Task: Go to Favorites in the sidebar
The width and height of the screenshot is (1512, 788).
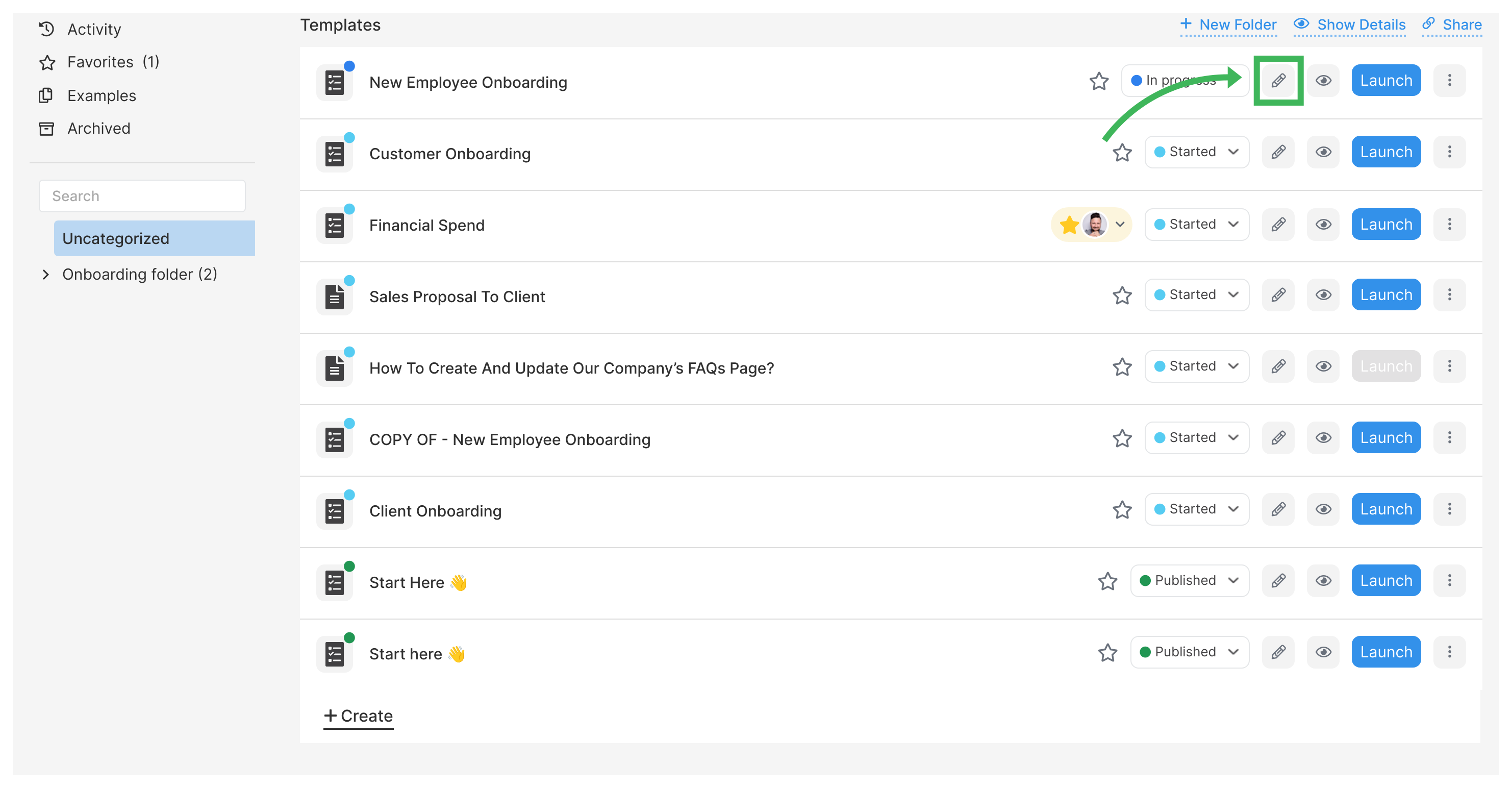Action: (x=100, y=62)
